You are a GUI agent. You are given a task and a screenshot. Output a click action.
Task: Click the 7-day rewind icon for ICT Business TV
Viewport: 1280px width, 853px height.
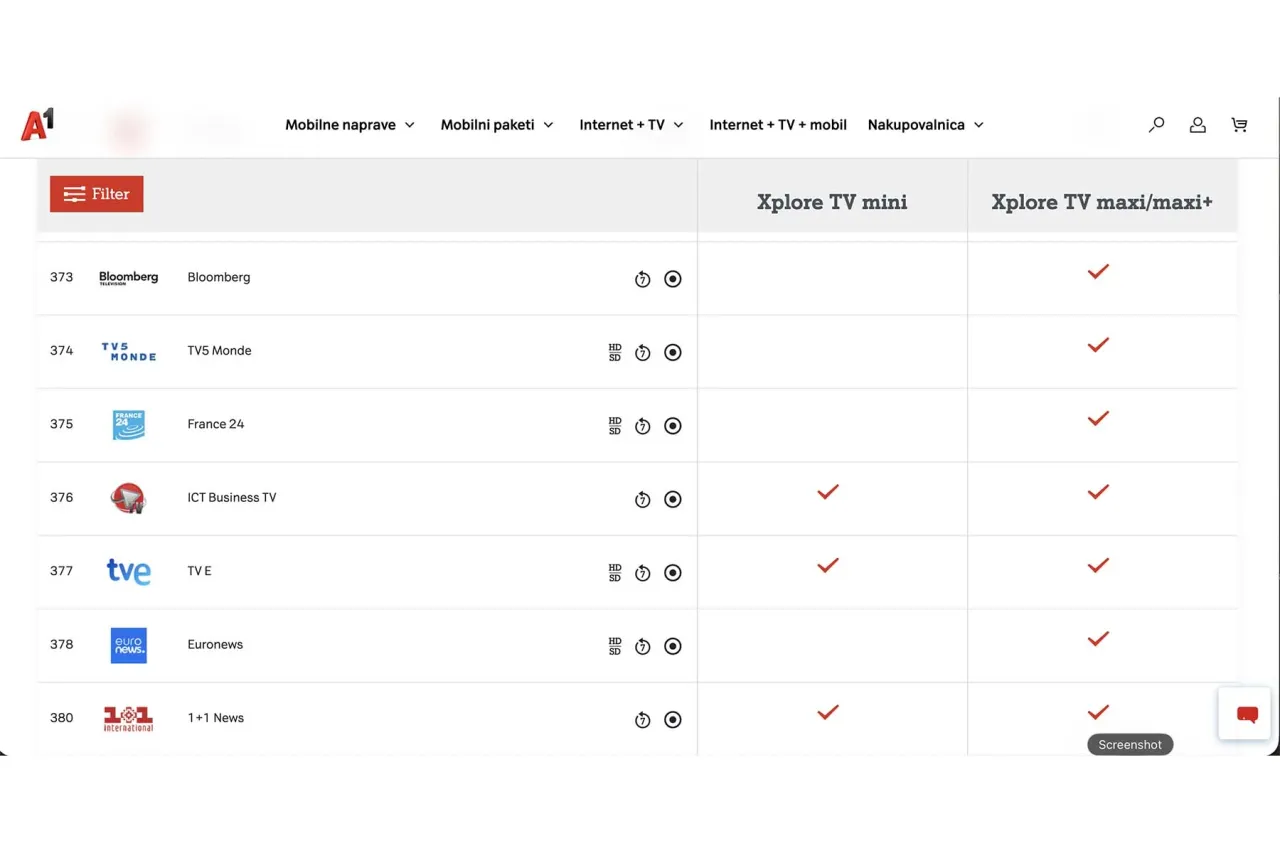(643, 499)
